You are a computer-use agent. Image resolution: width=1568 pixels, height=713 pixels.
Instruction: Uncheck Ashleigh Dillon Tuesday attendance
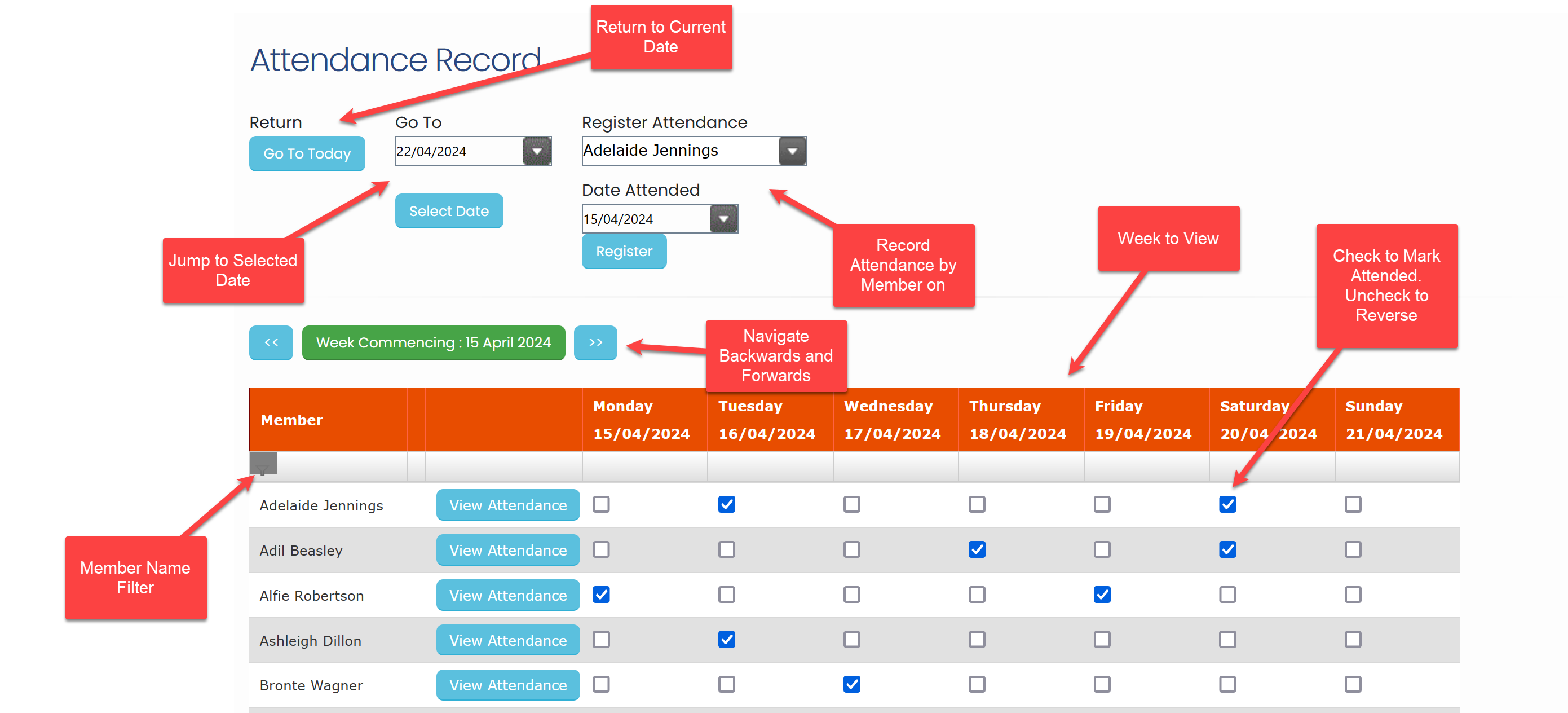[726, 639]
